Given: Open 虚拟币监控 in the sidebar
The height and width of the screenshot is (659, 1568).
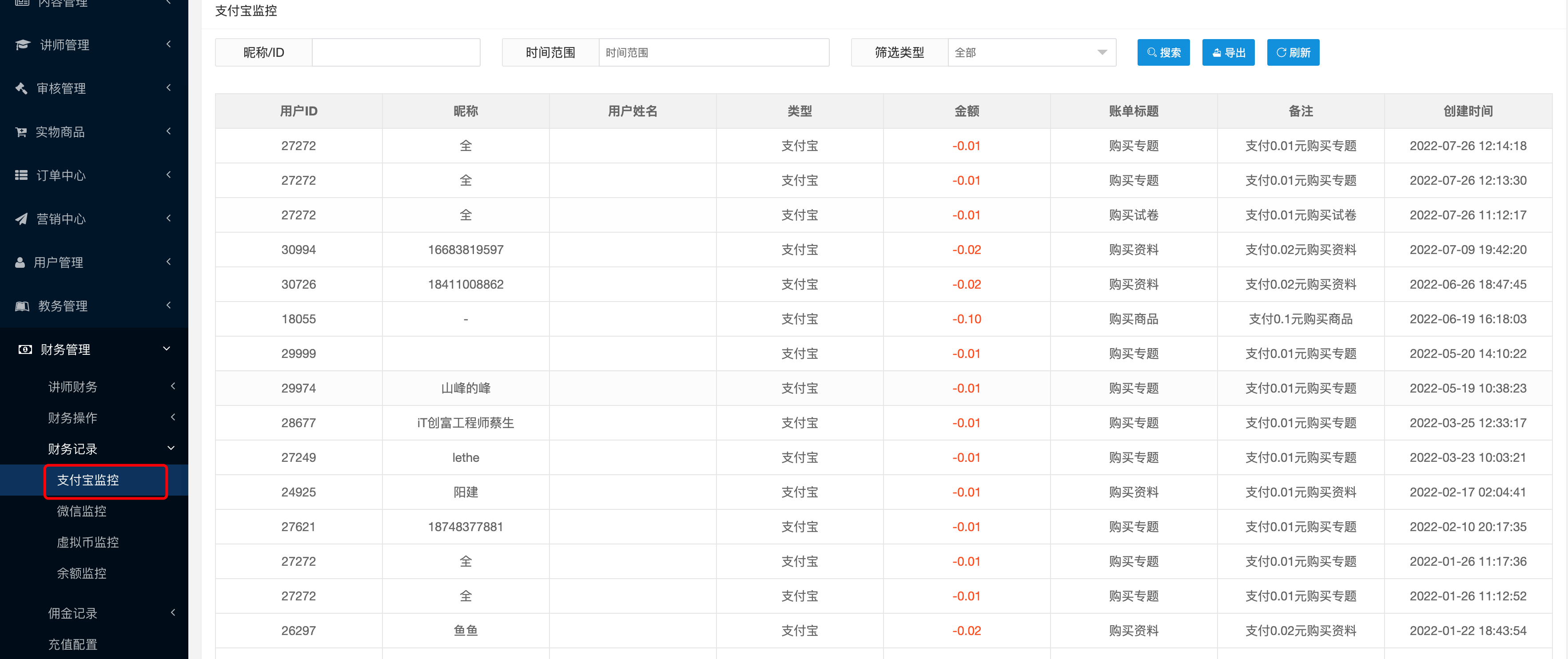Looking at the screenshot, I should point(88,542).
